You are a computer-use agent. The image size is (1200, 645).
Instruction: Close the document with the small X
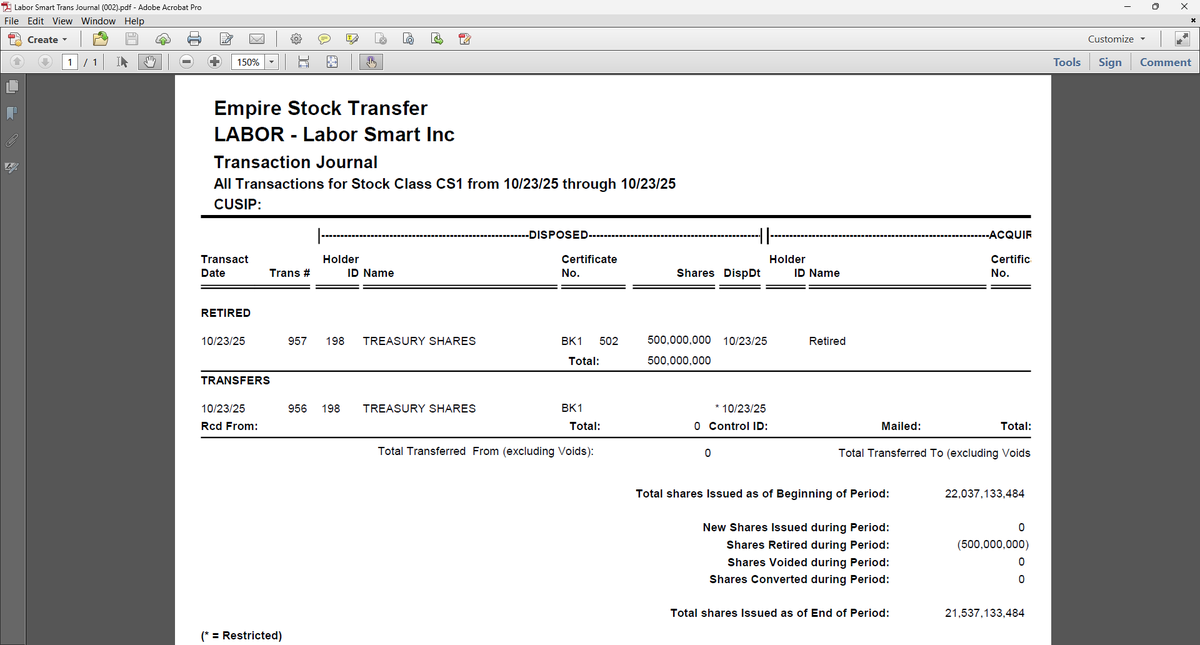[1192, 21]
